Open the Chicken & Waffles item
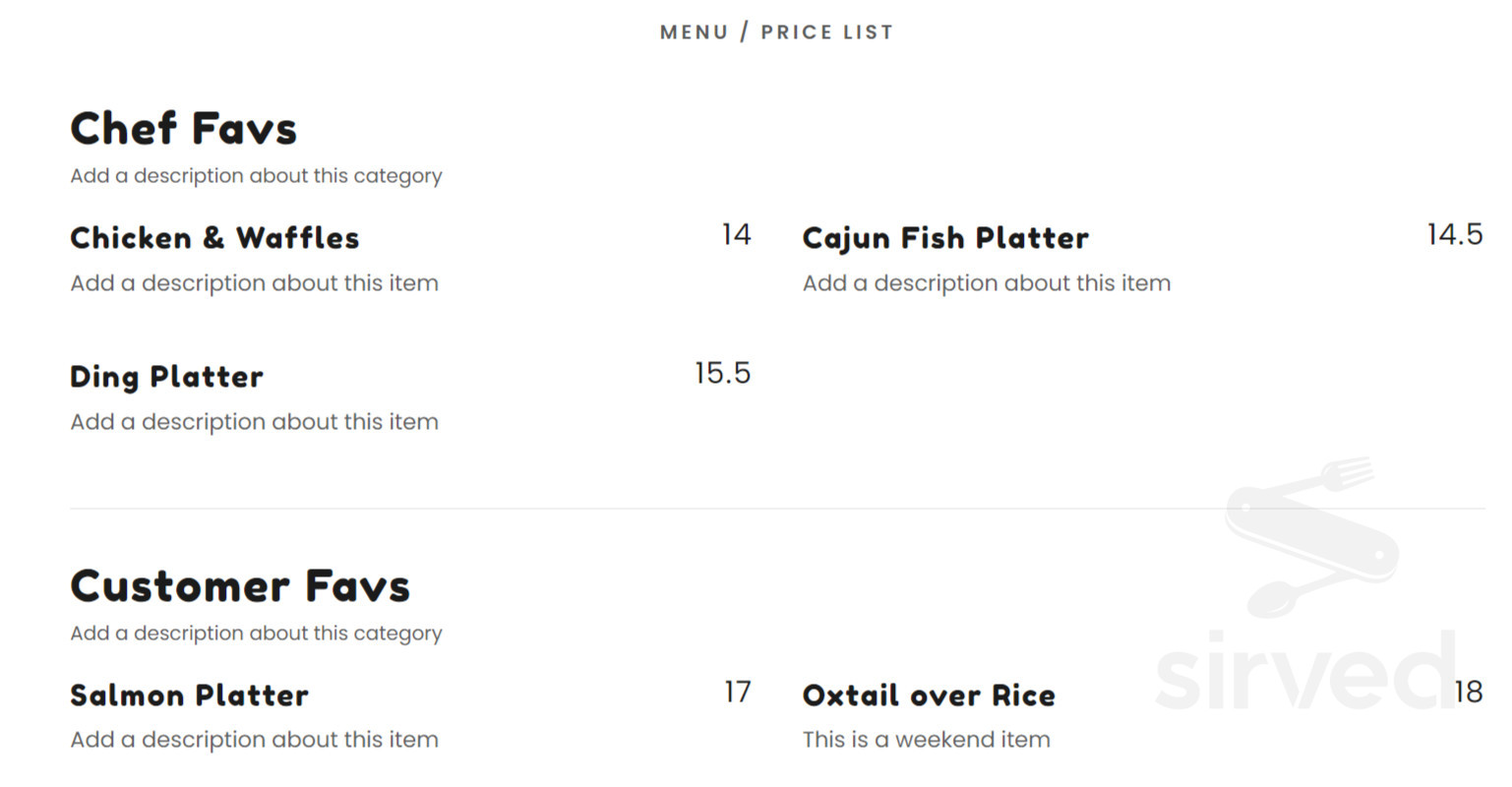Screen dimensions: 1512x787 tap(214, 238)
